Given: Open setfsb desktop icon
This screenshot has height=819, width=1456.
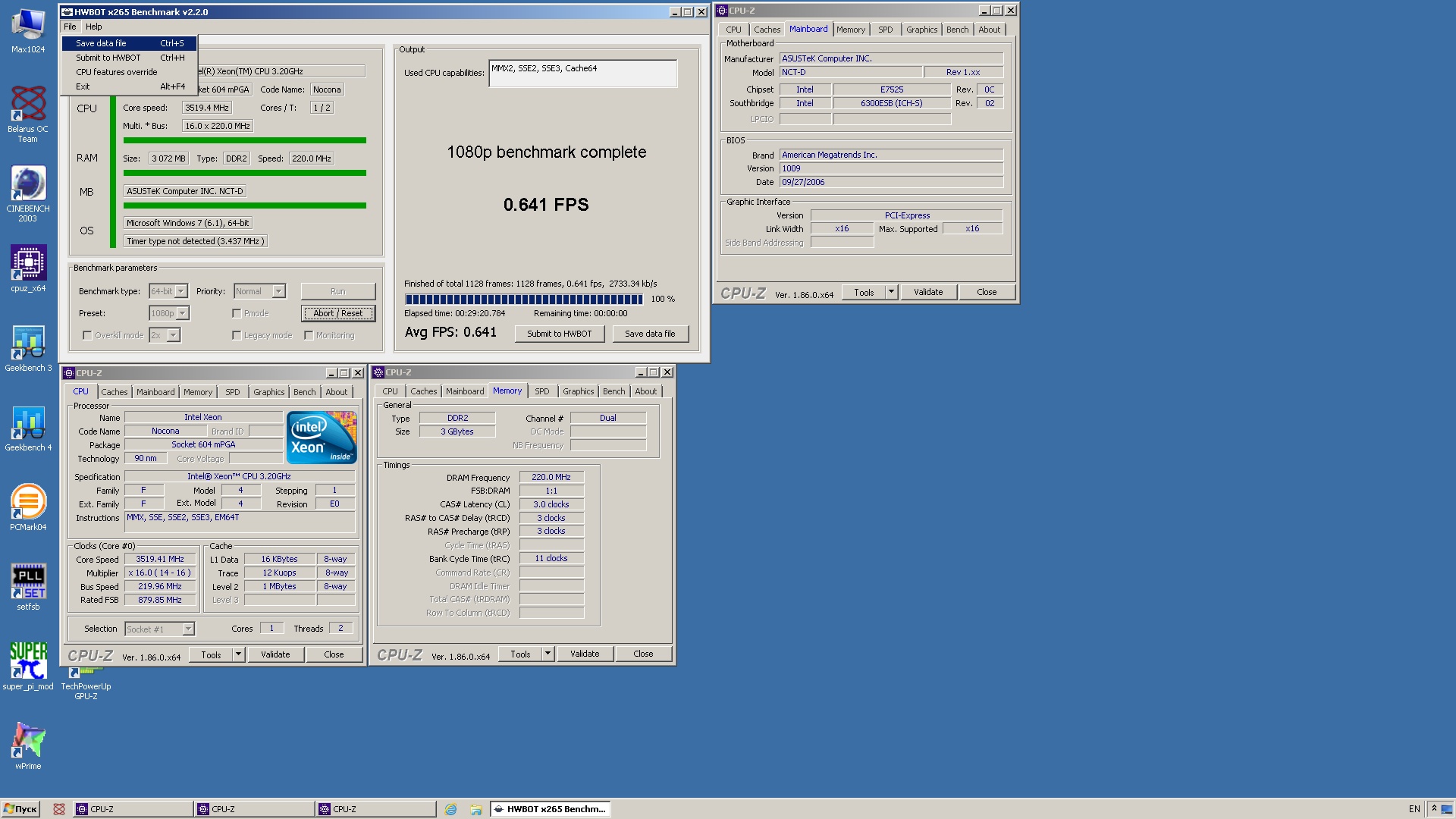Looking at the screenshot, I should click(x=28, y=587).
